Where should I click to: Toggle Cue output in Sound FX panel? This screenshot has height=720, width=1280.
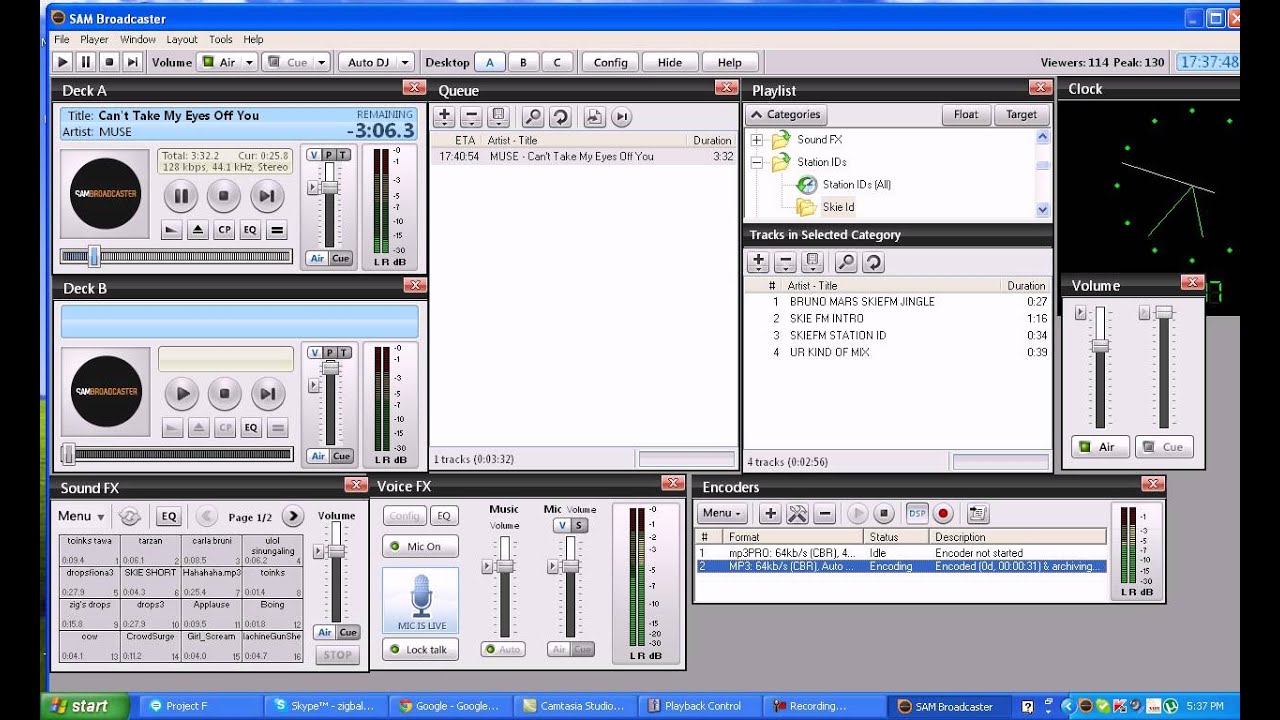point(348,632)
